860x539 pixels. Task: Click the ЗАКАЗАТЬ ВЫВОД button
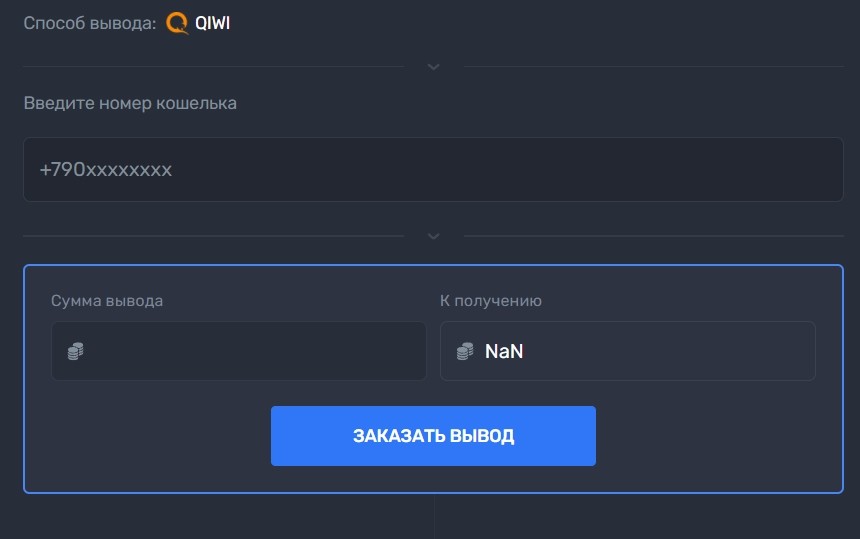click(x=433, y=436)
